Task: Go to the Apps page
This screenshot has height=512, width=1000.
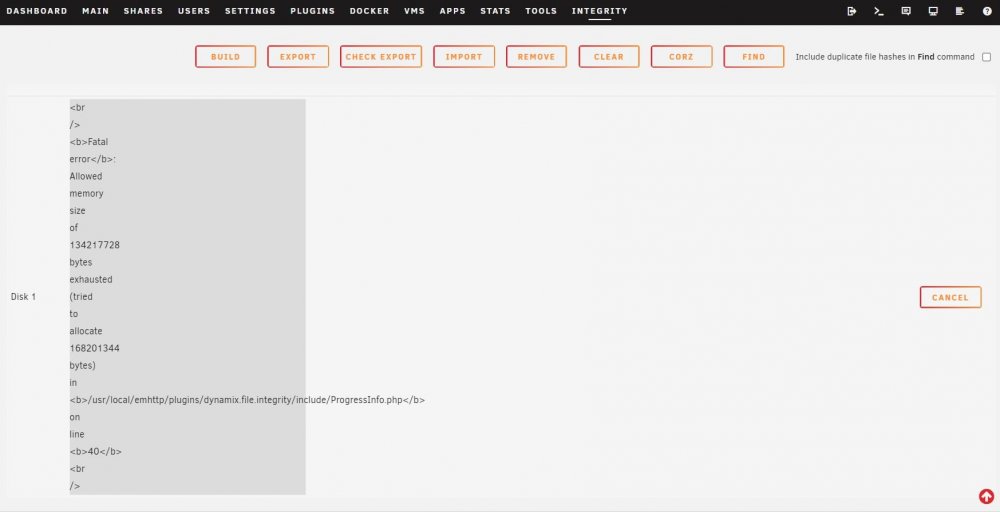Action: pos(453,11)
